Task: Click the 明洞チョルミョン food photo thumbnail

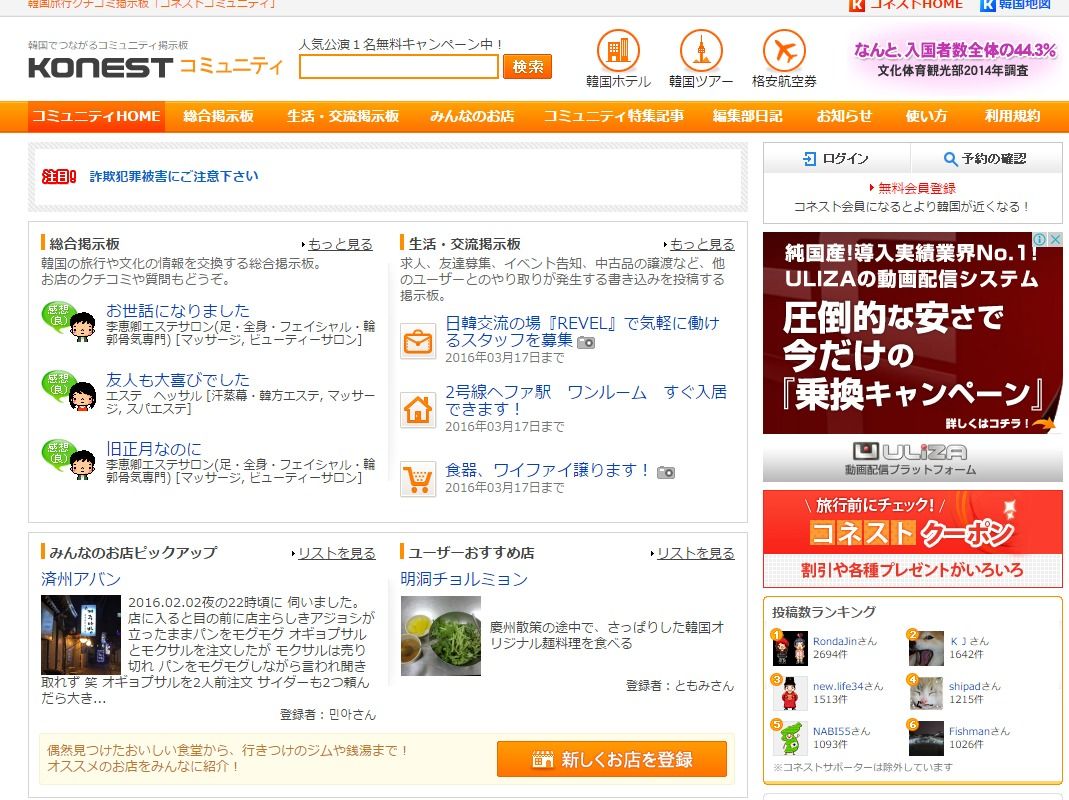Action: pos(440,636)
